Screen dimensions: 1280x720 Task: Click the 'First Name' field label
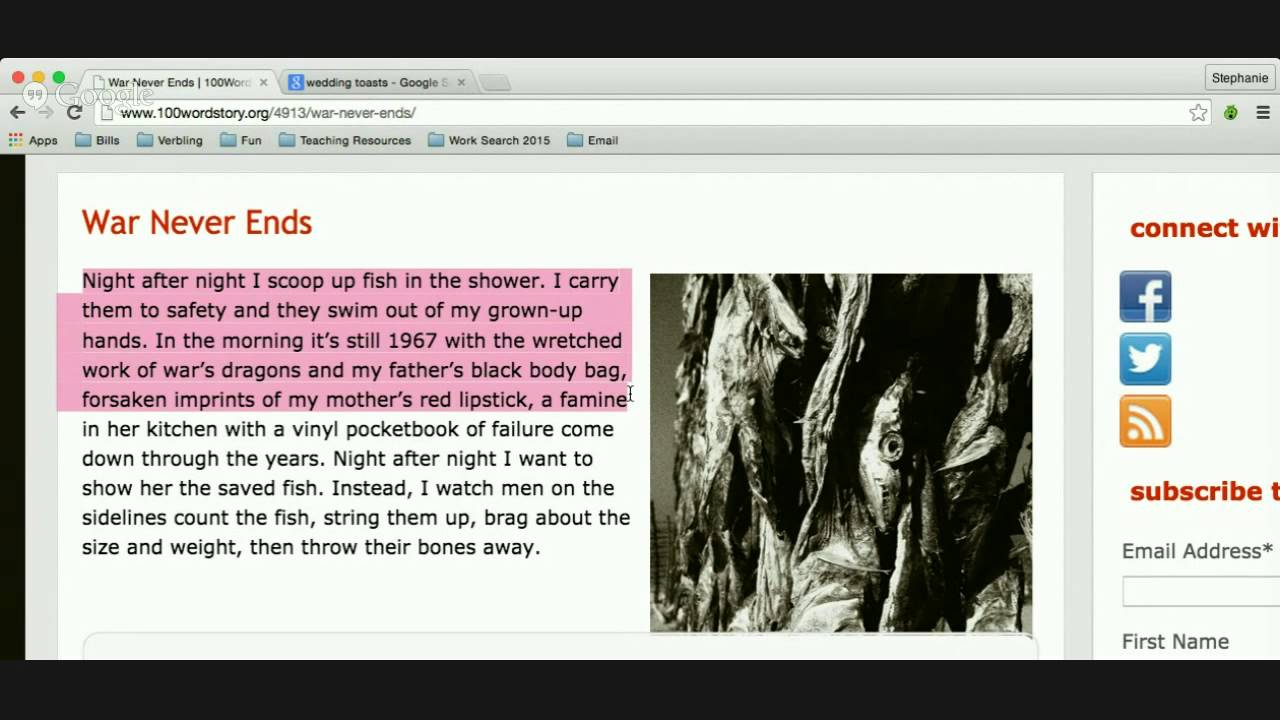click(1175, 642)
